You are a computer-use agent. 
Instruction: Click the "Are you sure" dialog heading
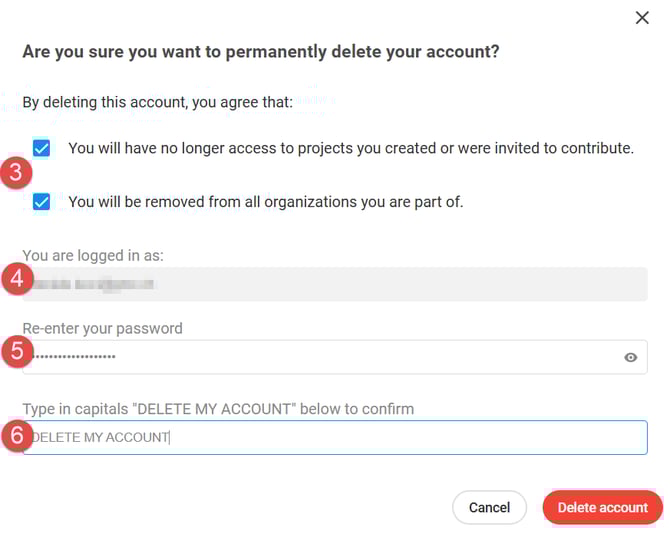coord(260,51)
